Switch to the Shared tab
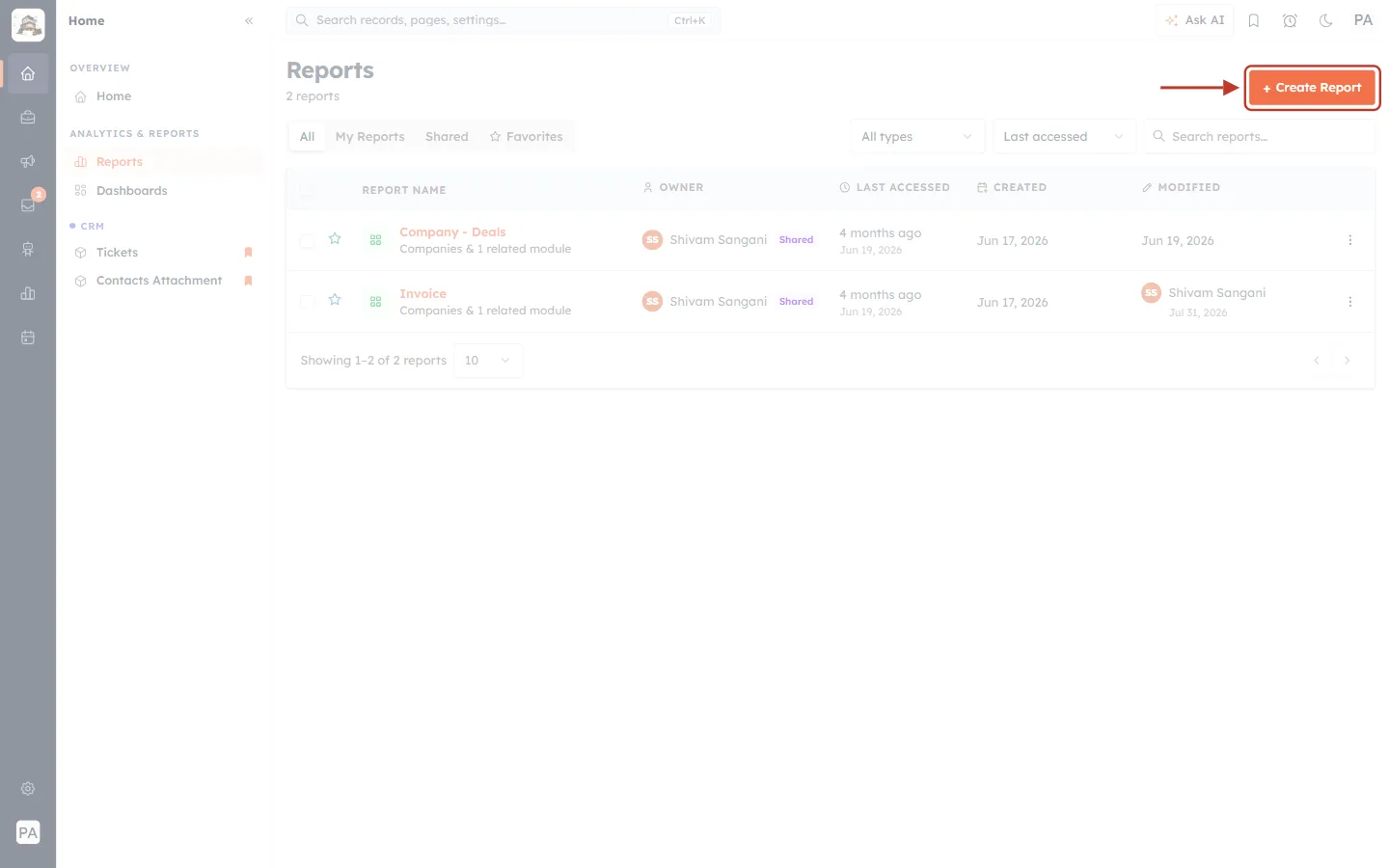Viewport: 1389px width, 868px height. tap(447, 137)
